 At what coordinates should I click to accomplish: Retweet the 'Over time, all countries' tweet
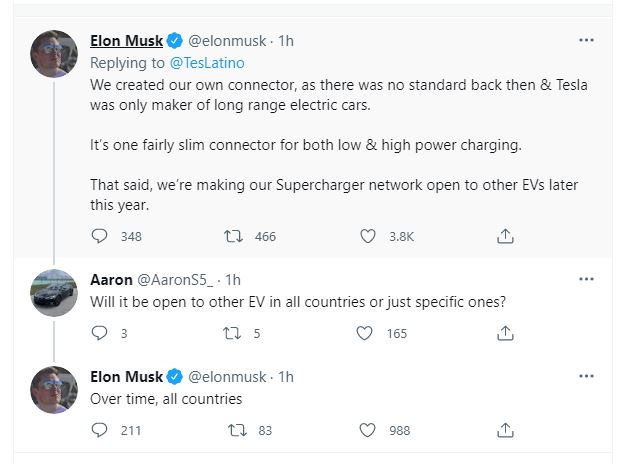click(239, 431)
